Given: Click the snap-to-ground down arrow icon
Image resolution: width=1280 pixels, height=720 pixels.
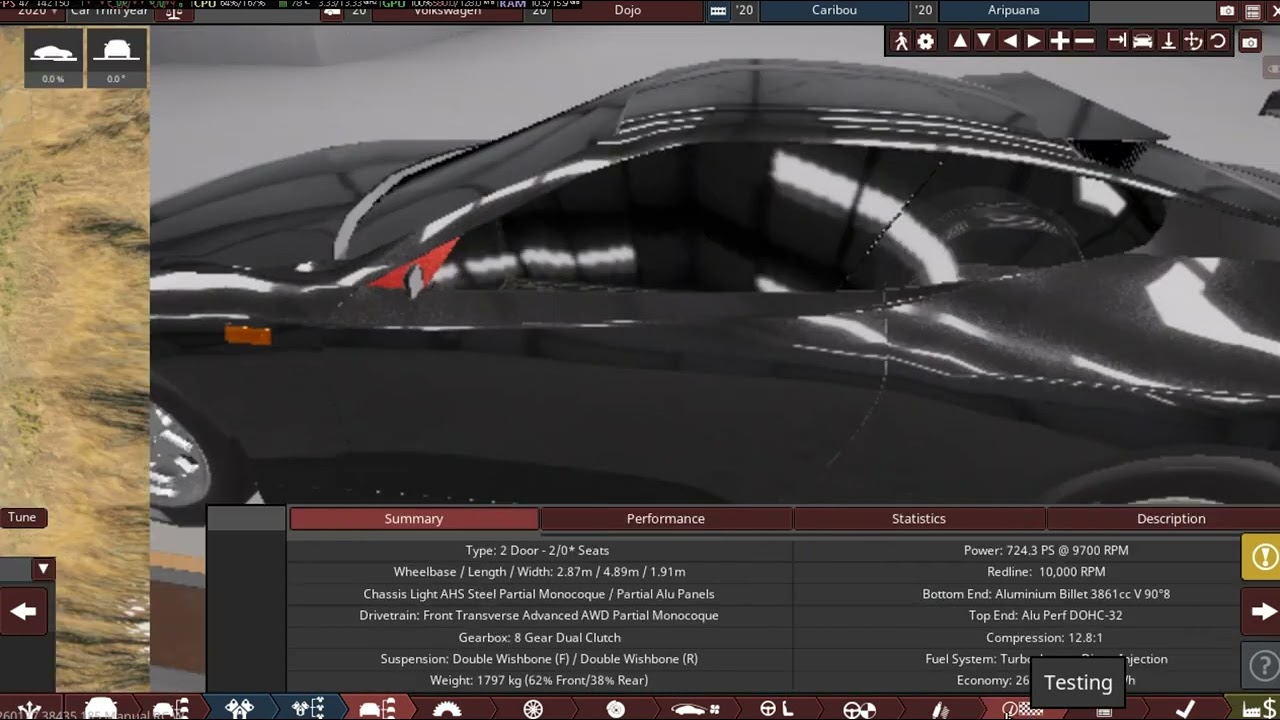Looking at the screenshot, I should 1167,41.
